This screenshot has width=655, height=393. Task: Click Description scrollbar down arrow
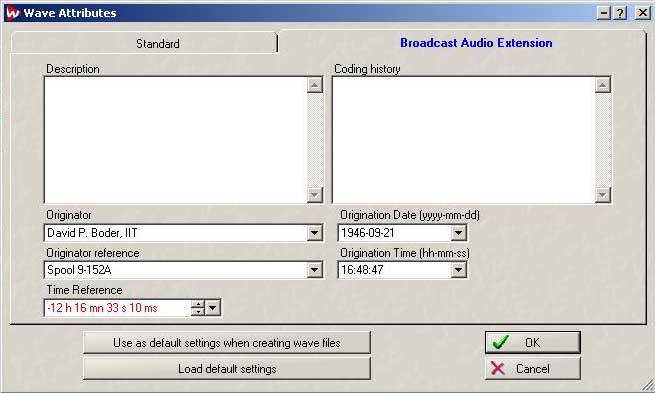pos(315,195)
